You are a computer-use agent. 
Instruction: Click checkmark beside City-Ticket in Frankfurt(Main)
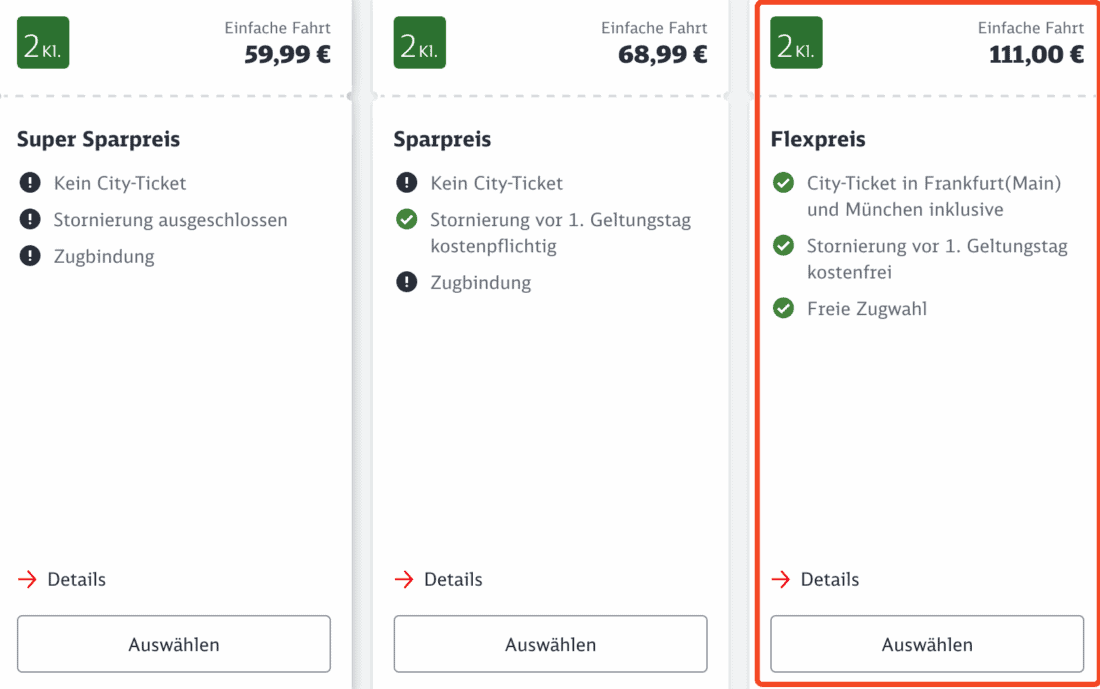click(784, 184)
